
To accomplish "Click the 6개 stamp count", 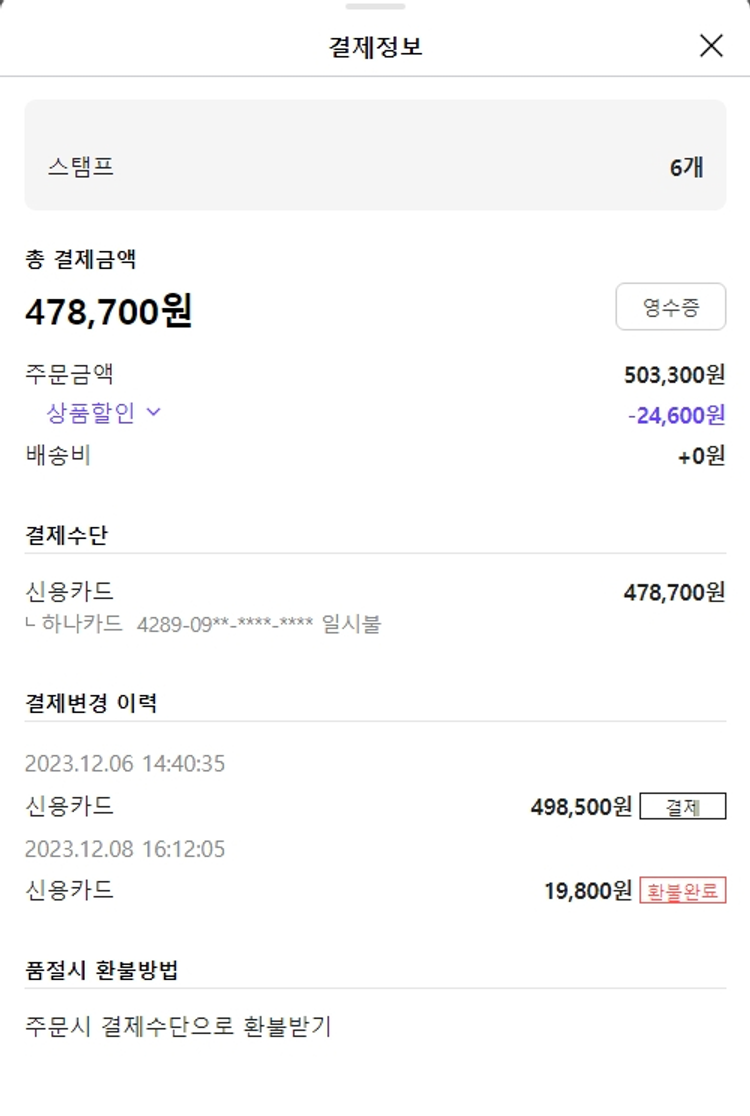I will click(686, 167).
